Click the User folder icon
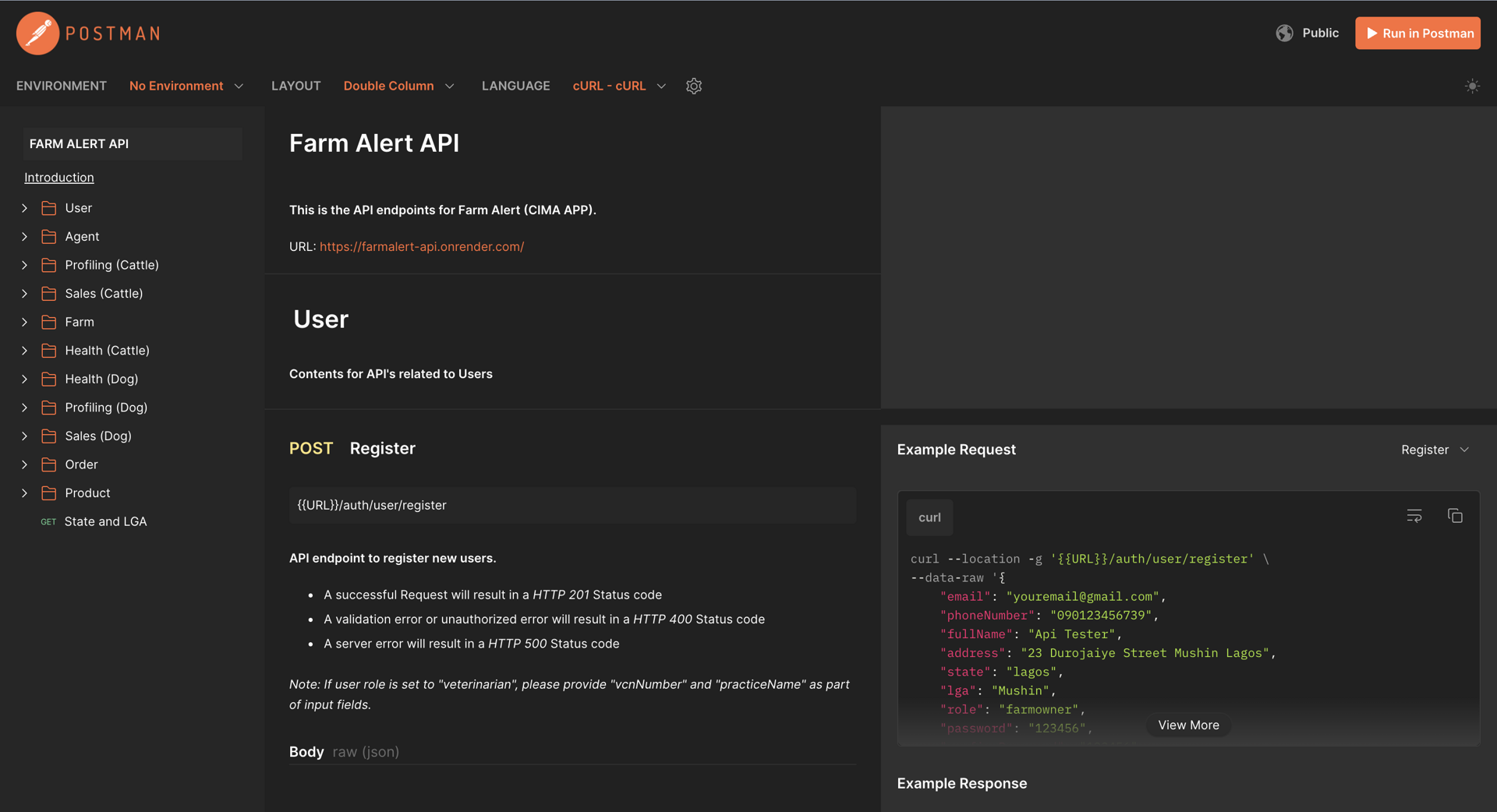Viewport: 1497px width, 812px height. (48, 207)
